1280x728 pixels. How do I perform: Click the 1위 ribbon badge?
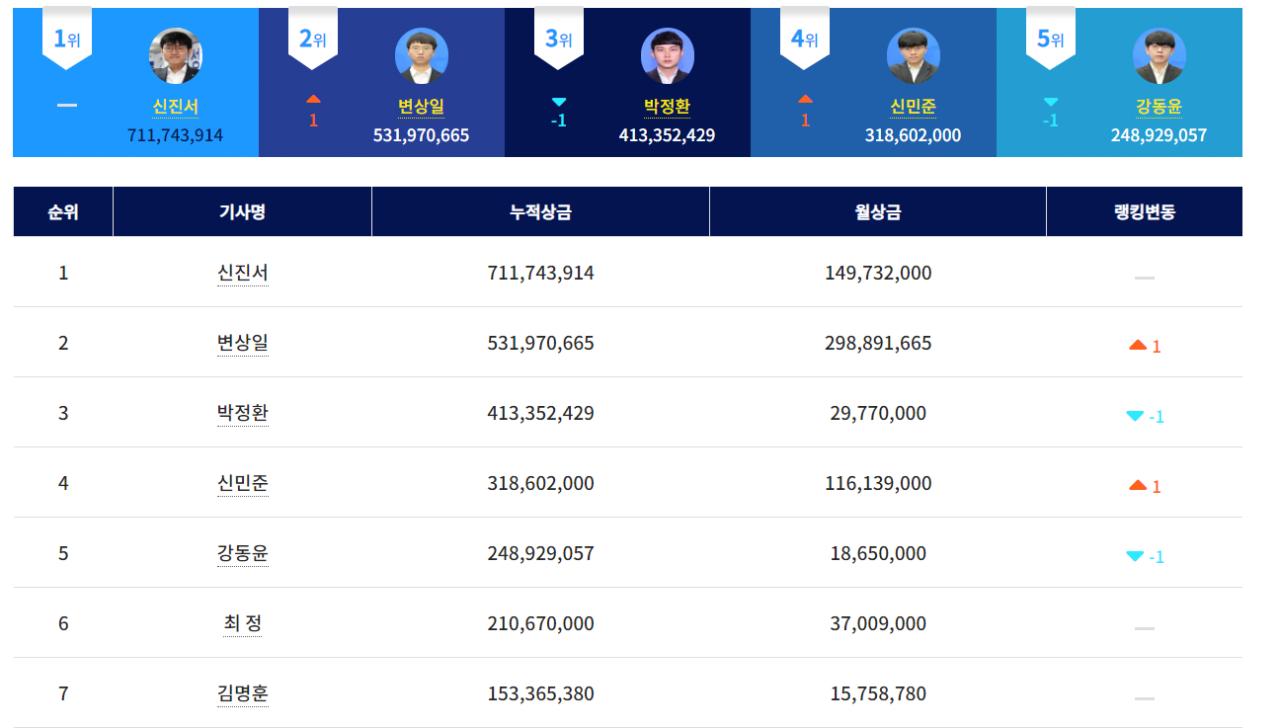67,39
